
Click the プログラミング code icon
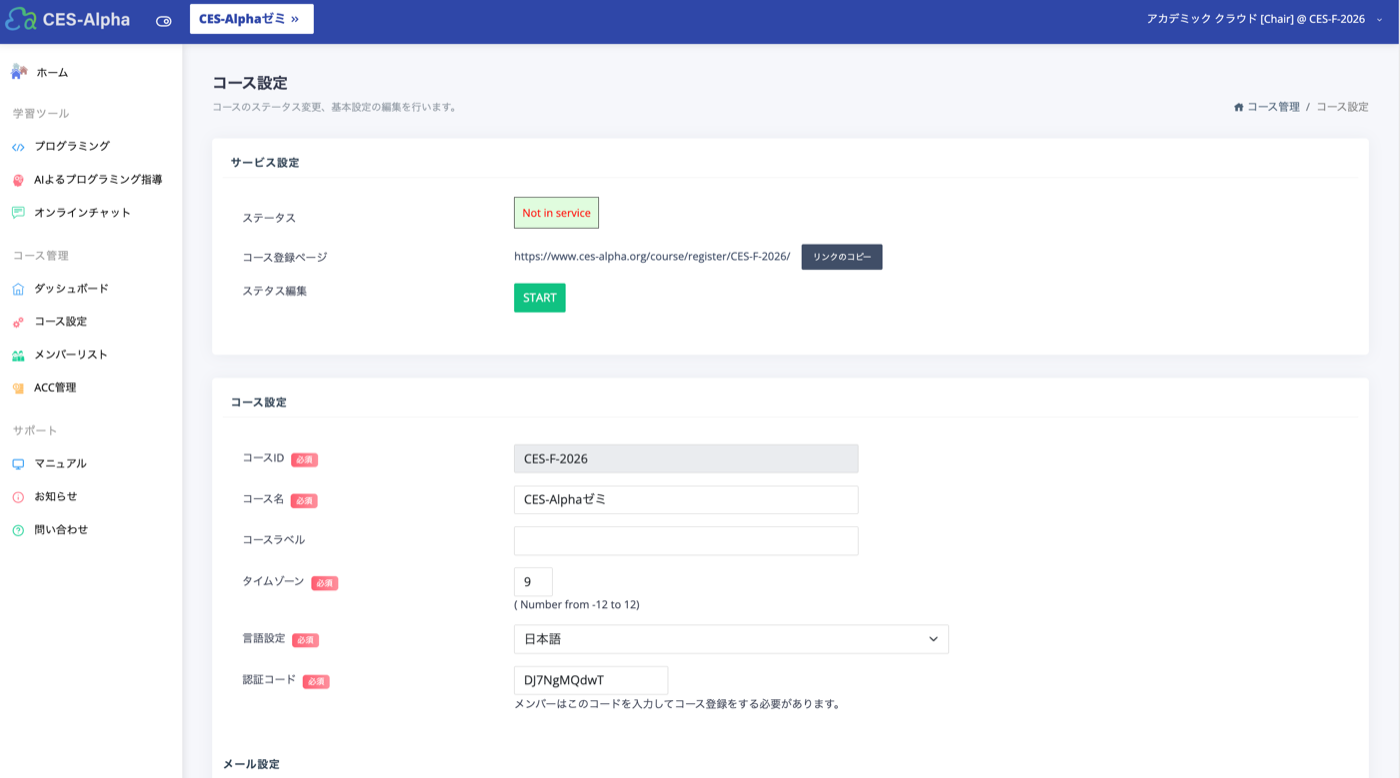click(18, 147)
